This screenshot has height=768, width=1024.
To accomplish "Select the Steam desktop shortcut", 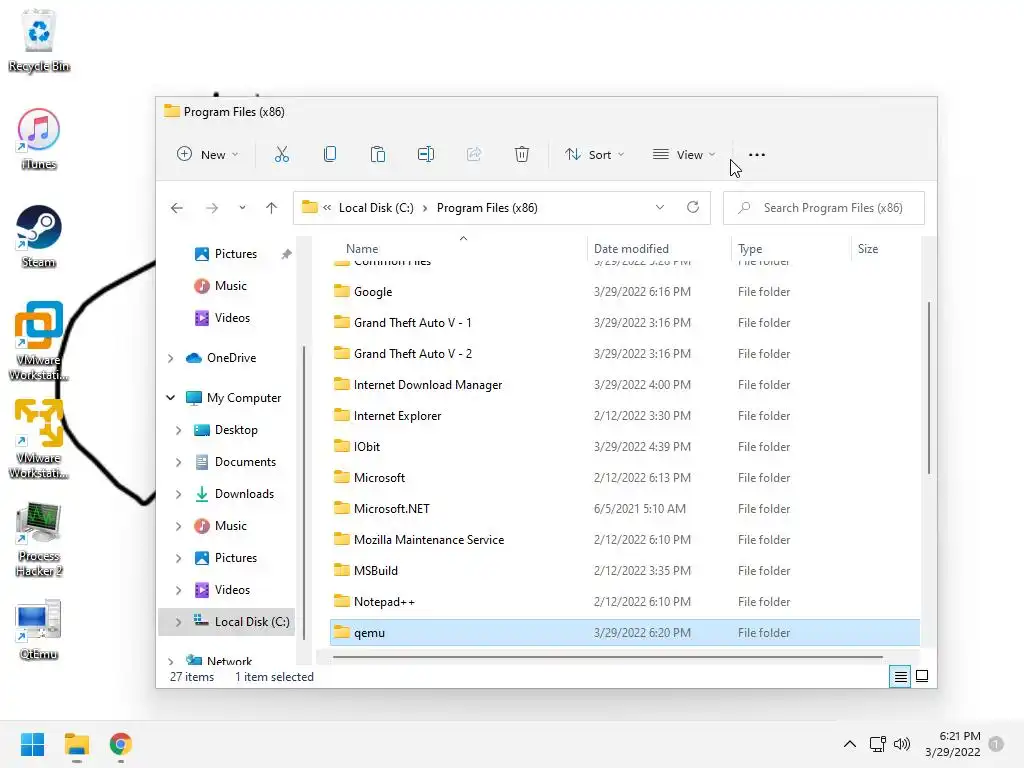I will [39, 237].
